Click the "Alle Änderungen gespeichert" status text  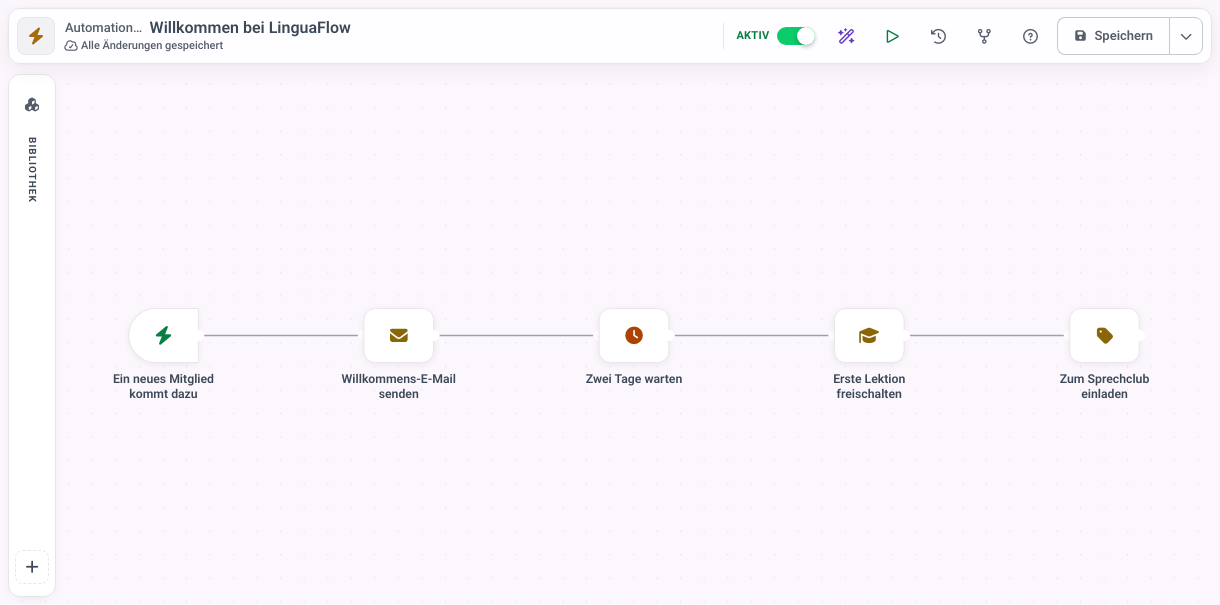pyautogui.click(x=152, y=46)
